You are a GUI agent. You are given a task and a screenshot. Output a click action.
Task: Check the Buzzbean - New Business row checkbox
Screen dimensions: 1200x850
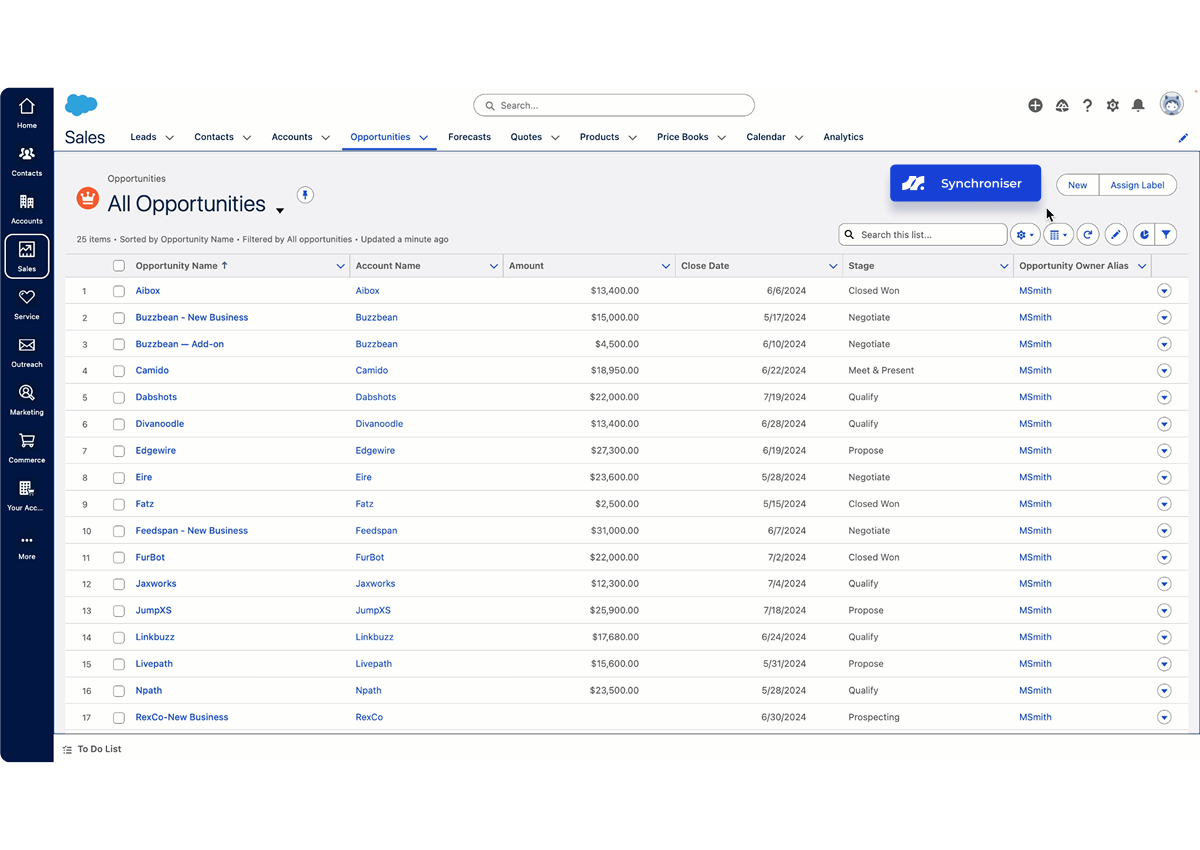point(119,318)
